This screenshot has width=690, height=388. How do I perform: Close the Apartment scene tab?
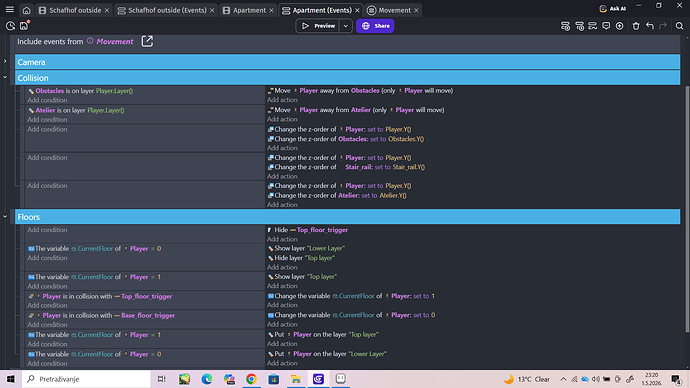click(271, 10)
